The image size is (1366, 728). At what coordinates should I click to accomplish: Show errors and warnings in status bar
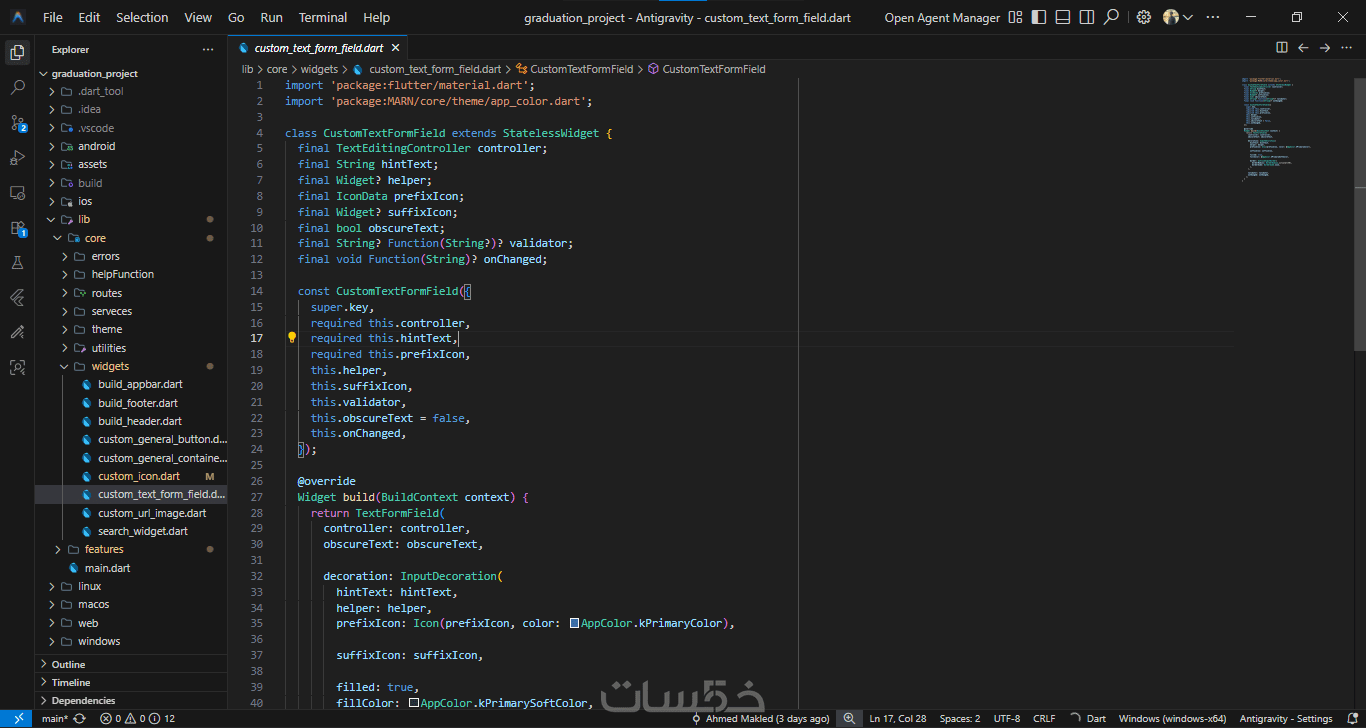[x=137, y=718]
